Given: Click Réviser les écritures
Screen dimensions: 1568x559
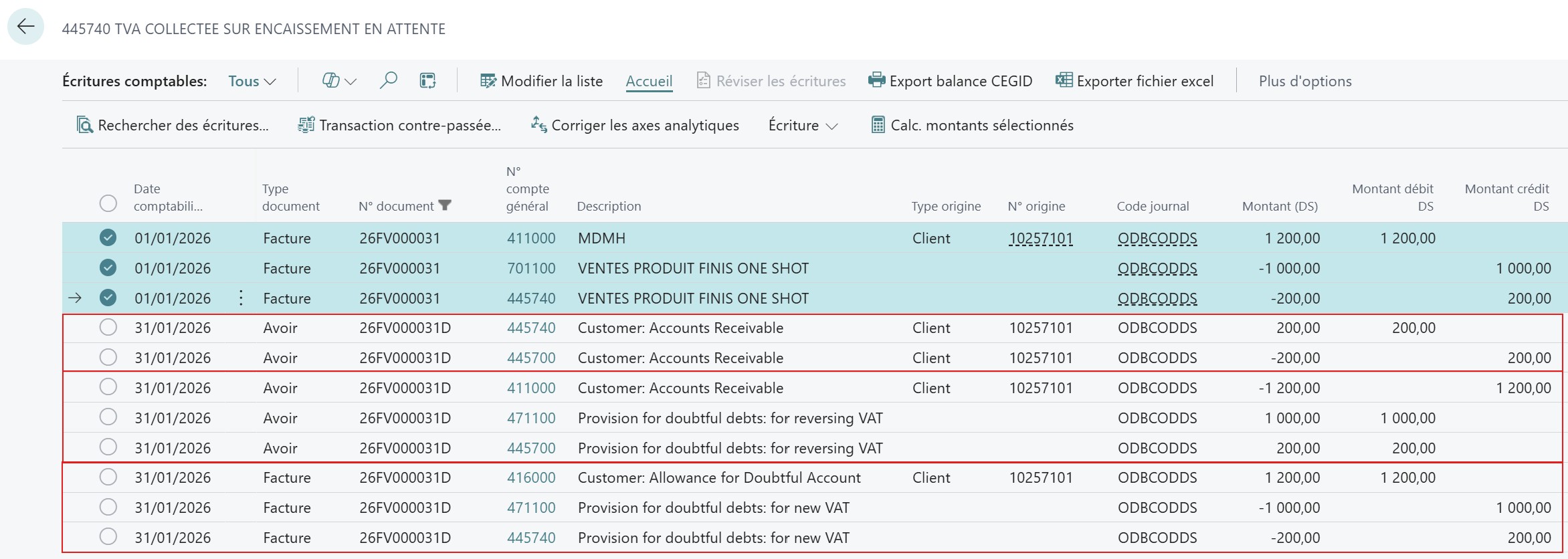Looking at the screenshot, I should point(771,81).
